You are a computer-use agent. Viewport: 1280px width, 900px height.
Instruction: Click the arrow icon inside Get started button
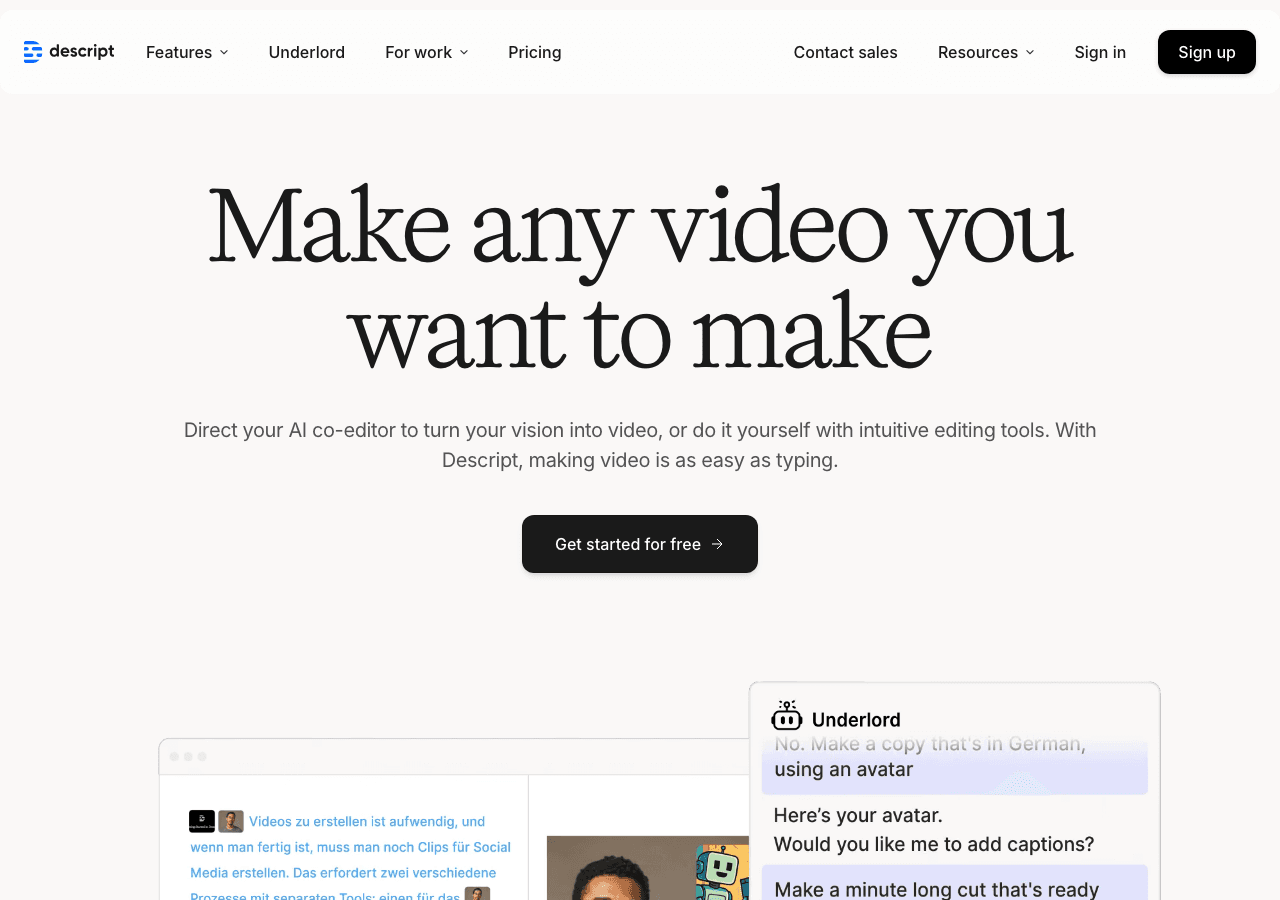[x=718, y=544]
